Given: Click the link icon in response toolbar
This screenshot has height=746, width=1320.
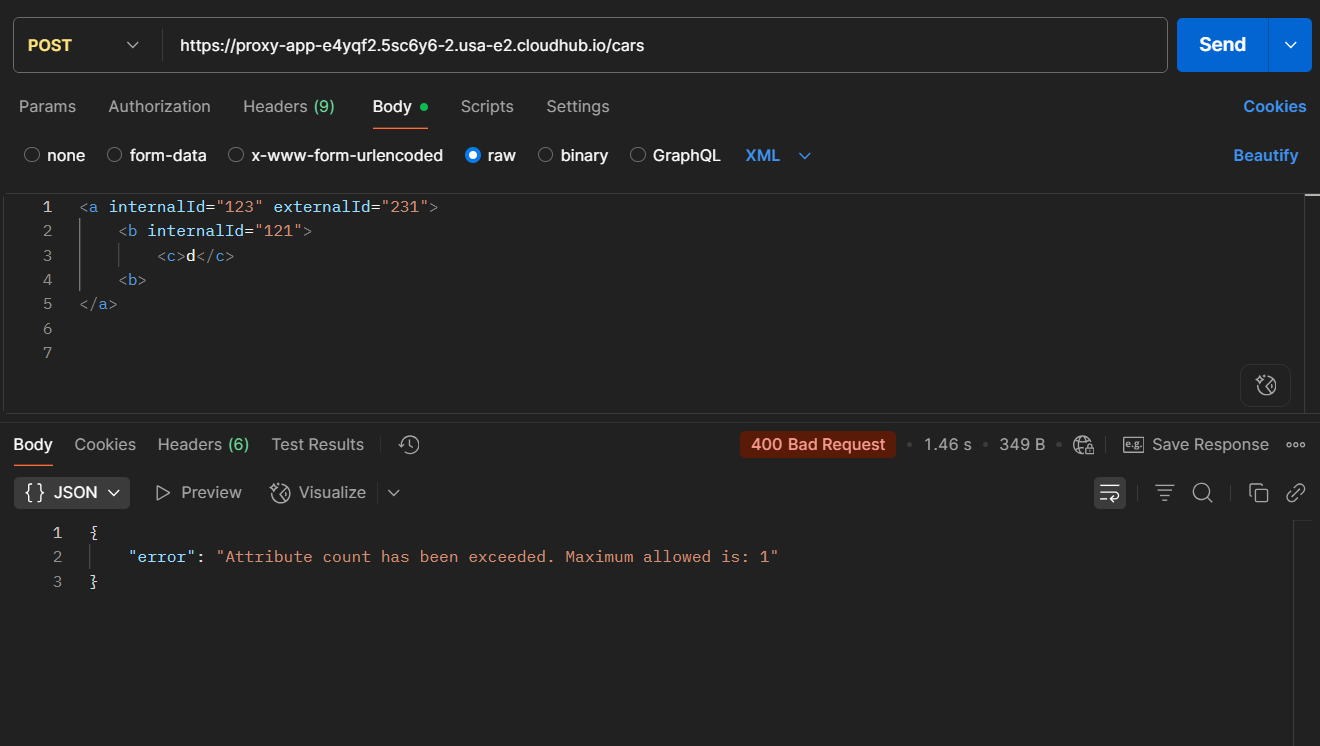Looking at the screenshot, I should (1296, 493).
